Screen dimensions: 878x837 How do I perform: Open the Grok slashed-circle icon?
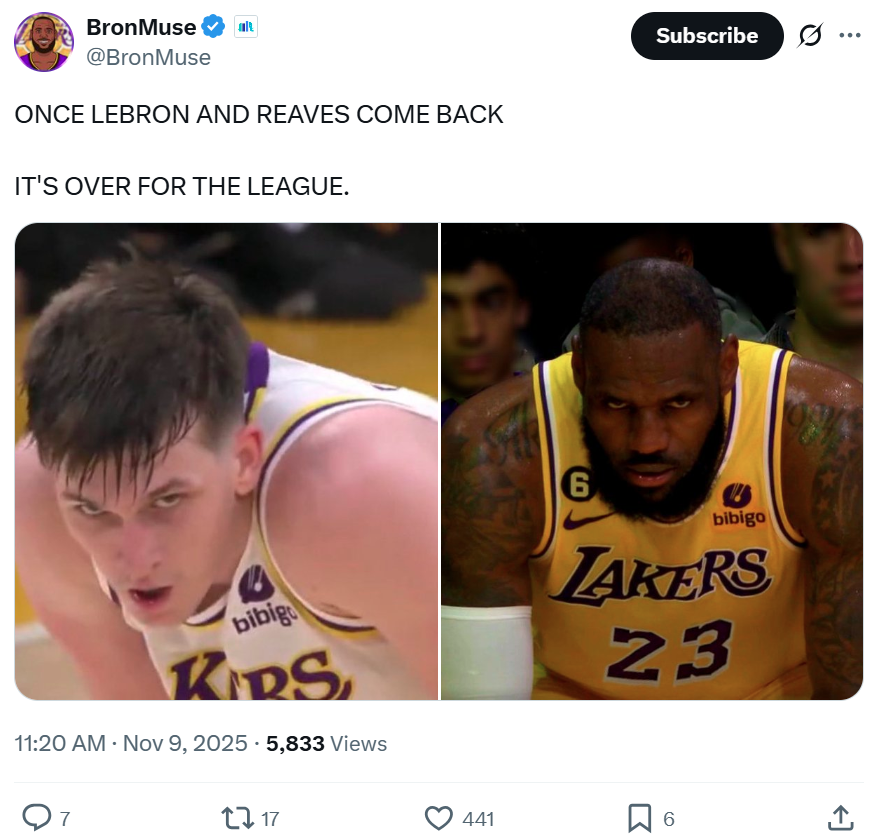[809, 36]
